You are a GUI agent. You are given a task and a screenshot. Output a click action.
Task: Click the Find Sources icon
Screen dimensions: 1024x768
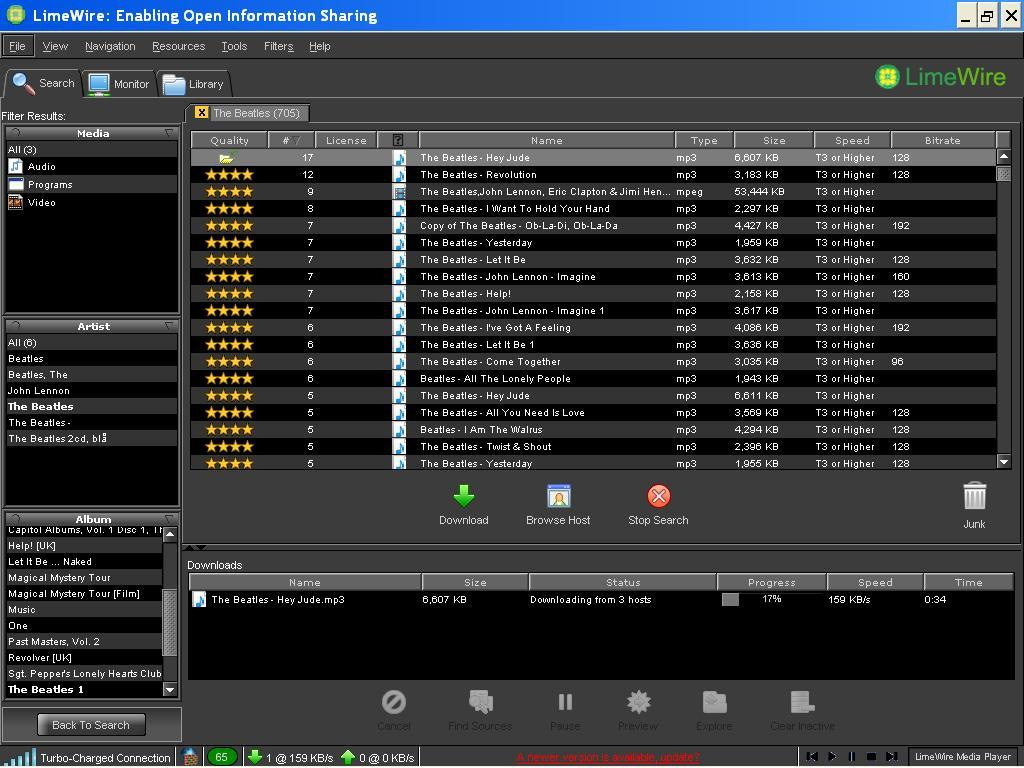481,702
